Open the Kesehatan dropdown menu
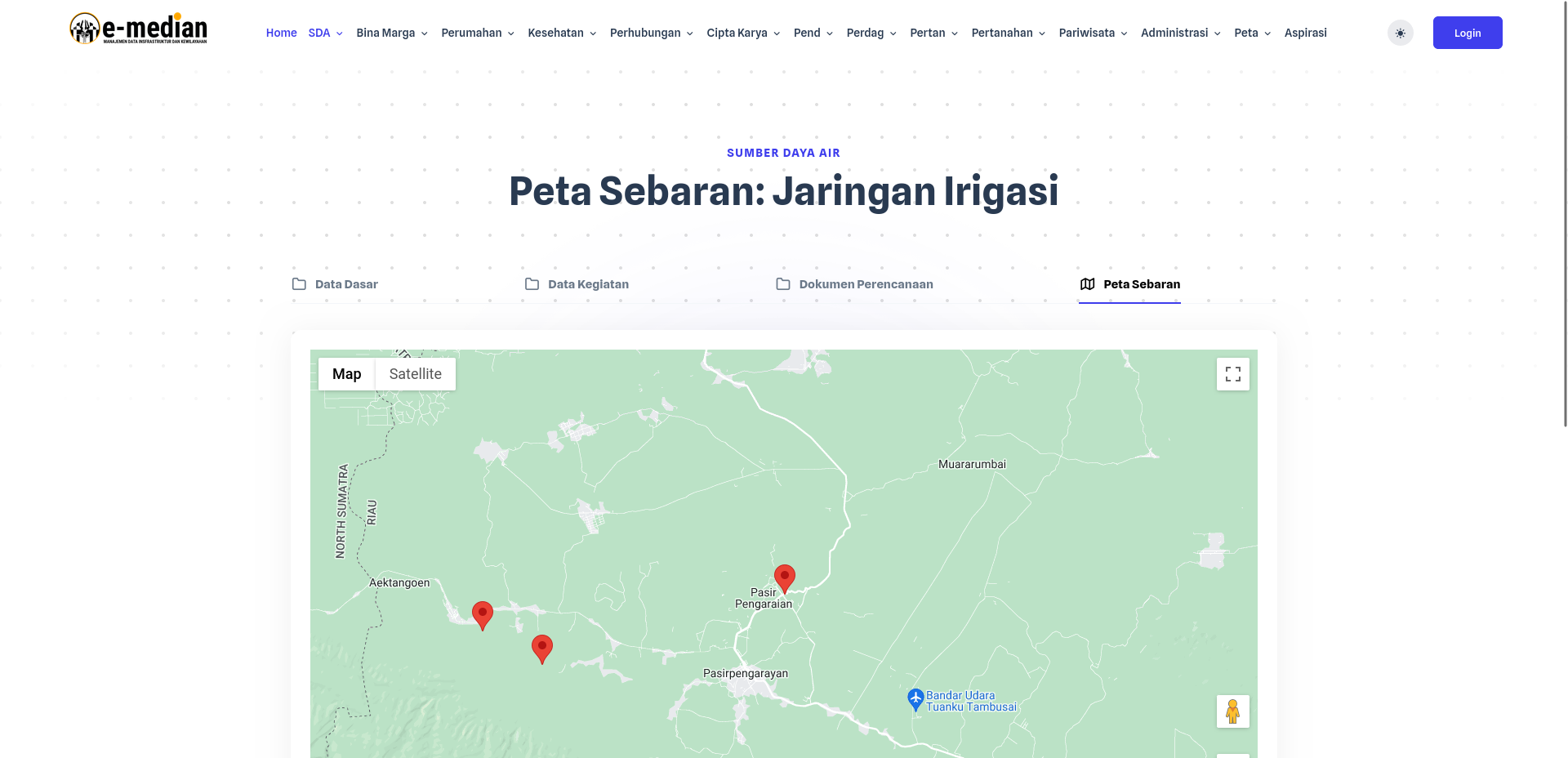 [562, 33]
